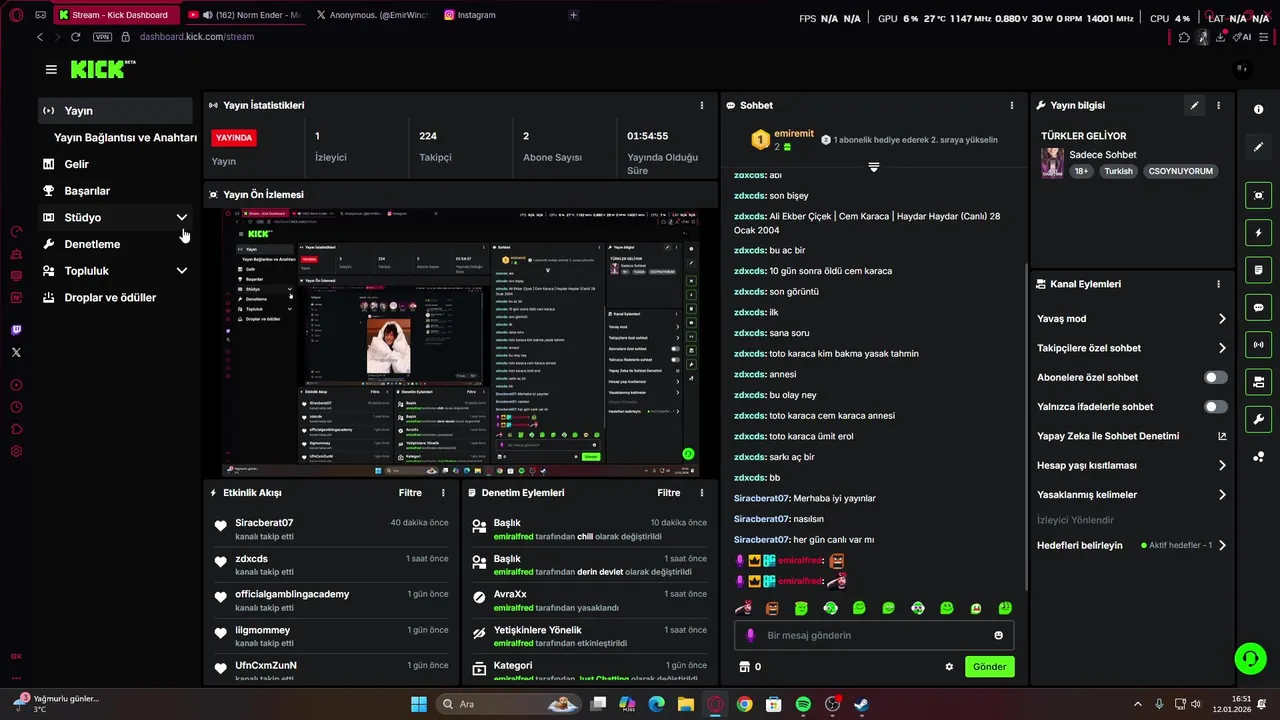Open Chrome from the taskbar
The image size is (1280, 720).
pos(744,704)
